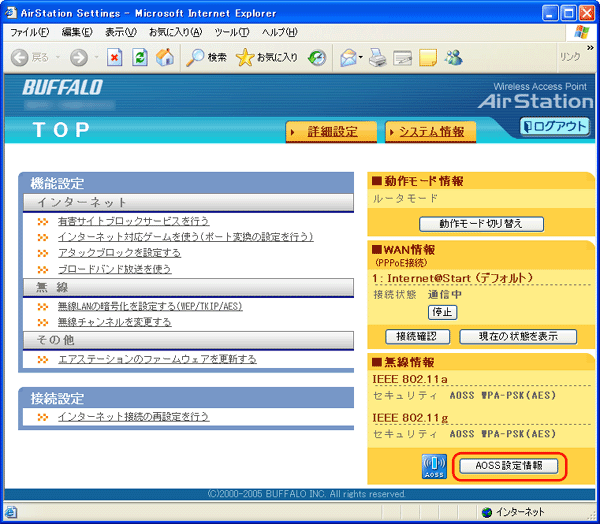Open the ヘルプ(H) menu
This screenshot has width=600, height=524.
click(x=279, y=33)
